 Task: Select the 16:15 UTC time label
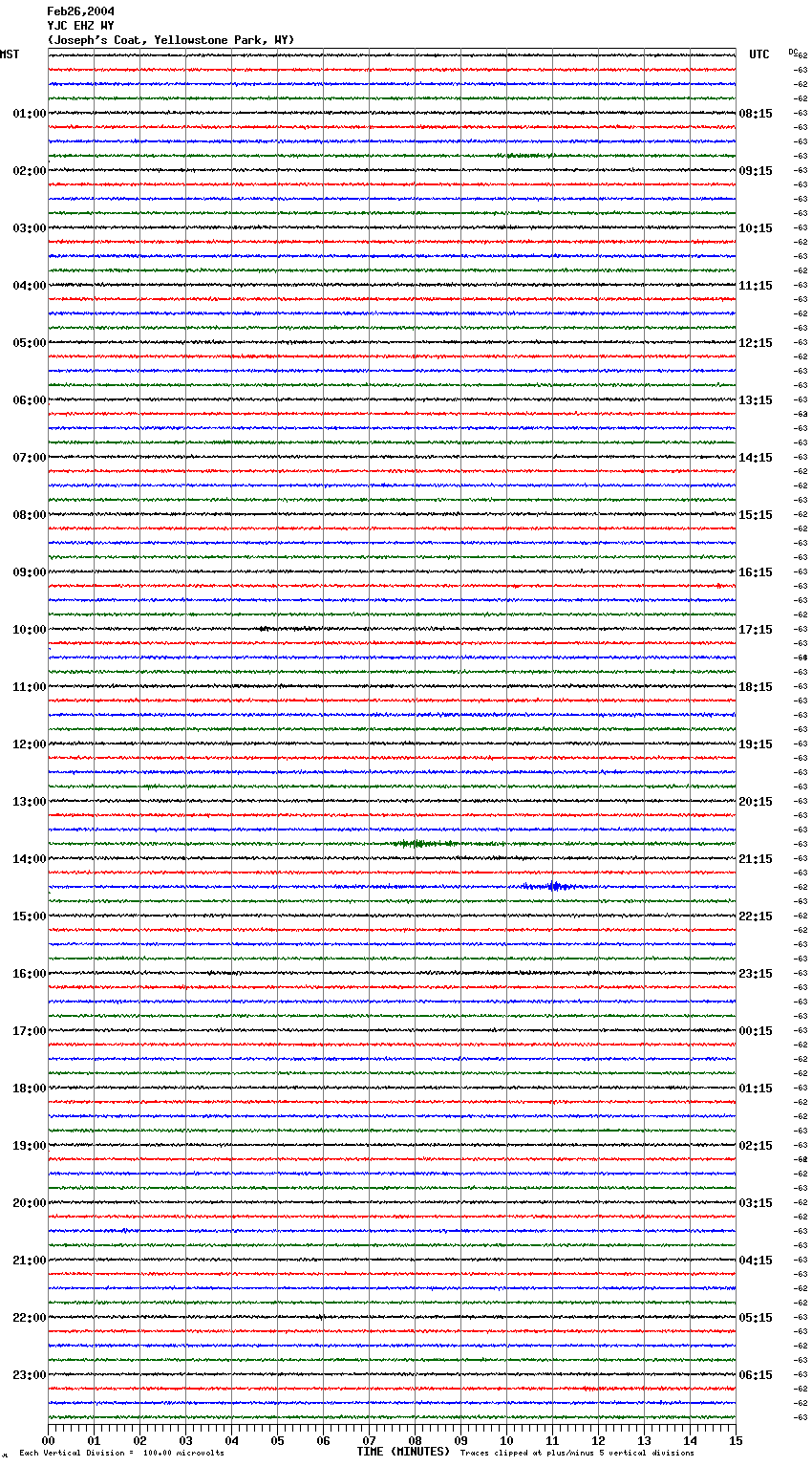click(x=756, y=572)
